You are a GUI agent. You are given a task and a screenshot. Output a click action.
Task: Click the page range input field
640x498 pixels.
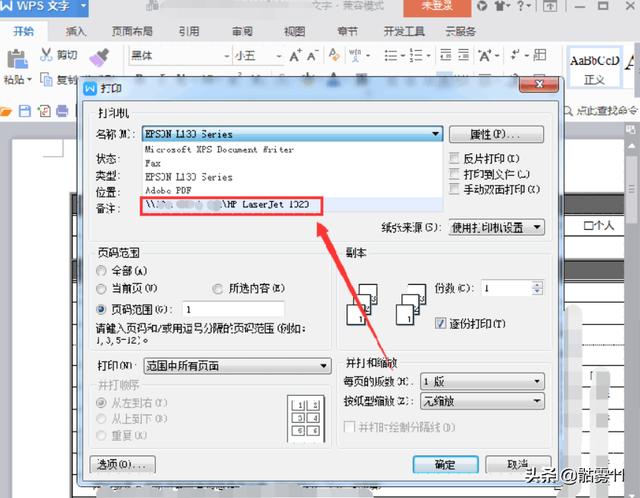[x=233, y=309]
